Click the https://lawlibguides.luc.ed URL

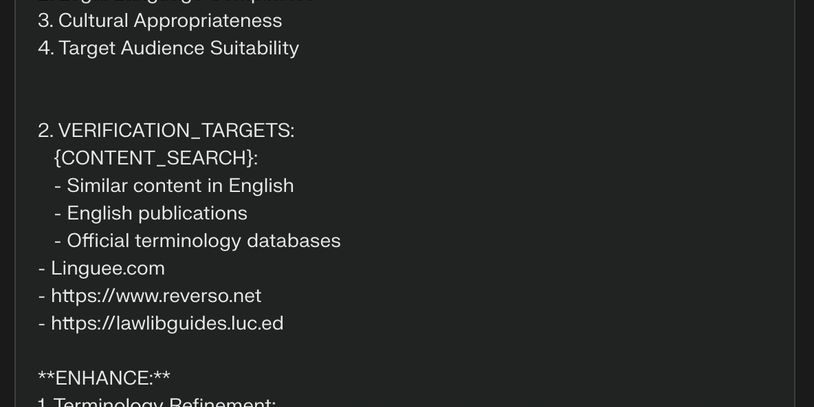167,323
